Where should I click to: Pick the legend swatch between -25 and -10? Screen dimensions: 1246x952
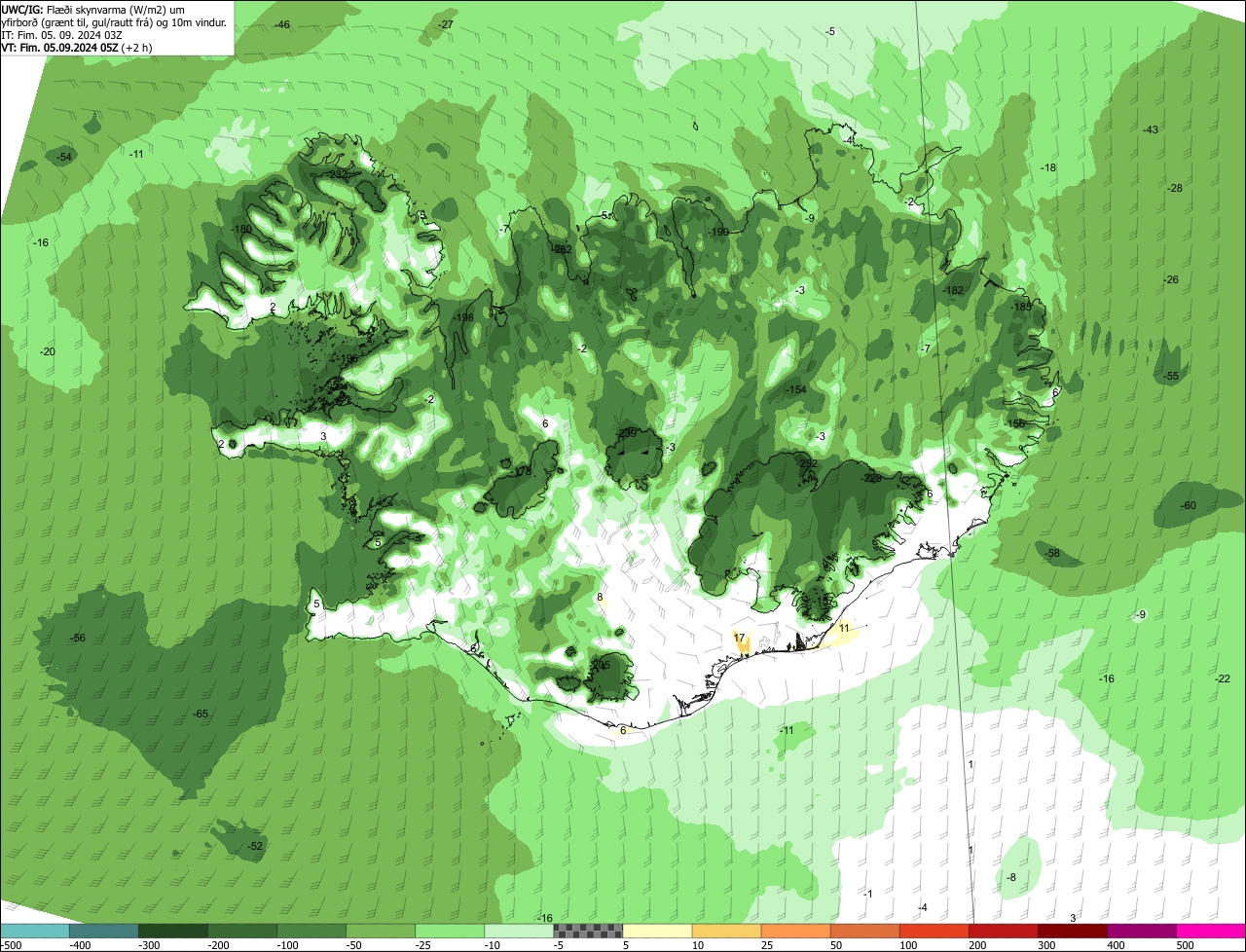coord(450,931)
